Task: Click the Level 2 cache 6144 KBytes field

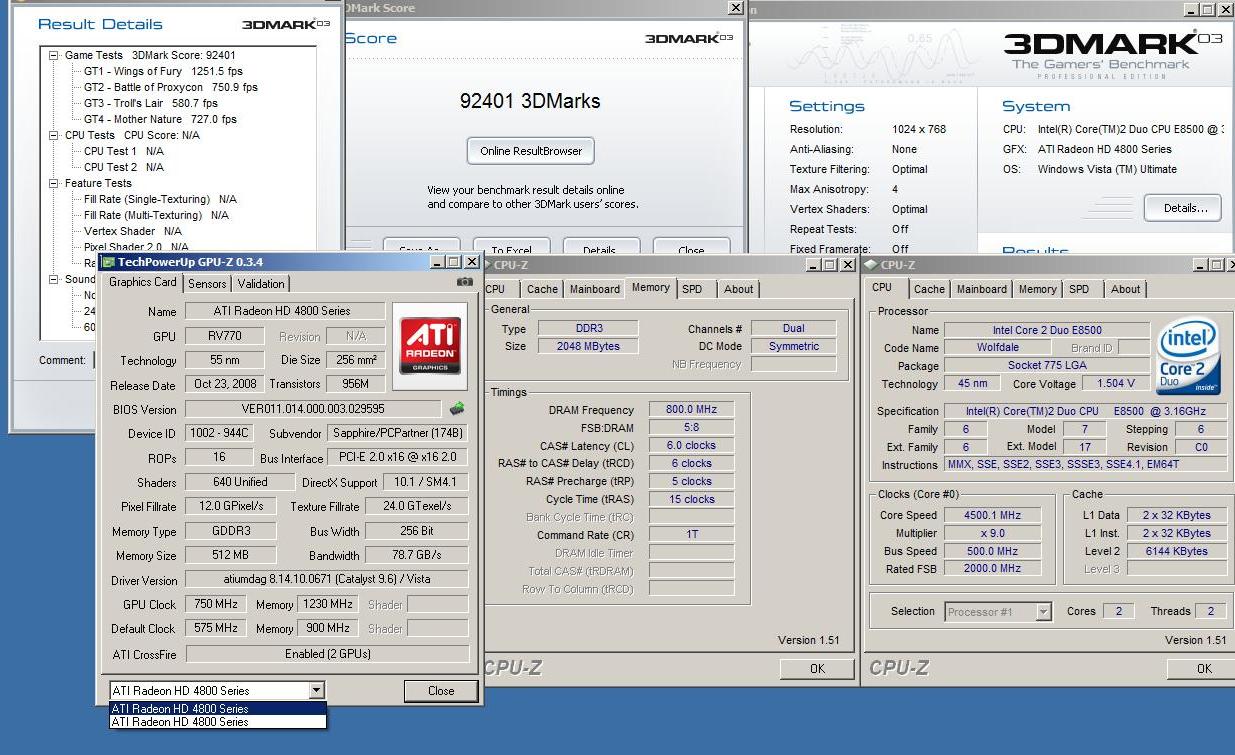Action: pos(1178,551)
